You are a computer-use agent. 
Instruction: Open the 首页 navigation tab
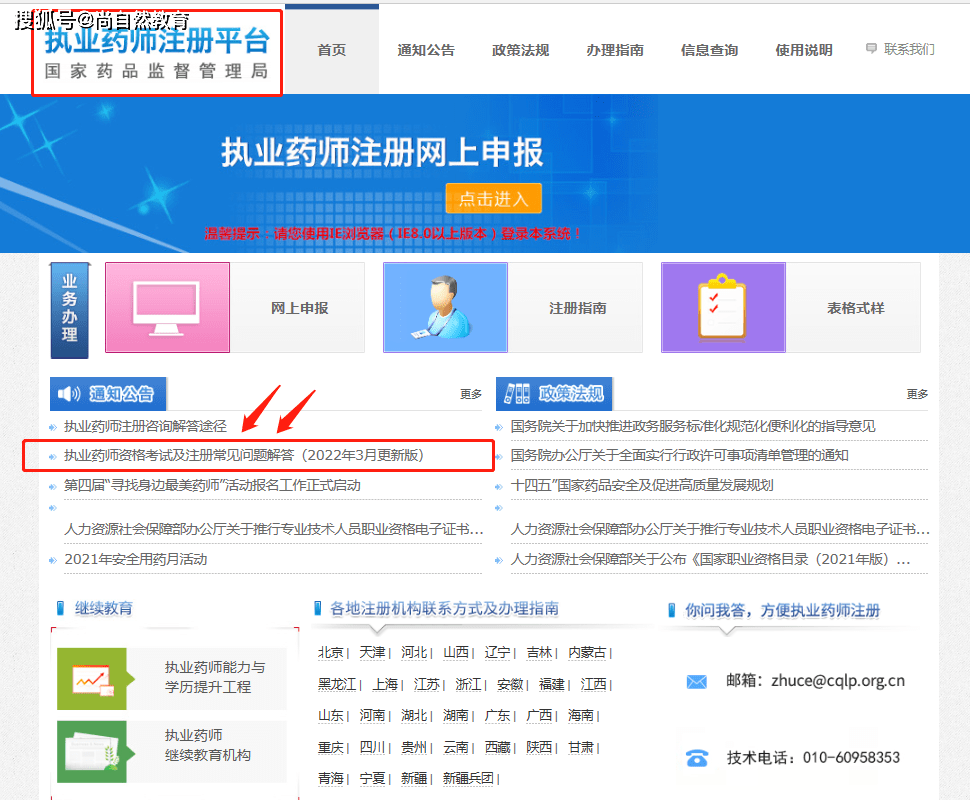point(331,50)
